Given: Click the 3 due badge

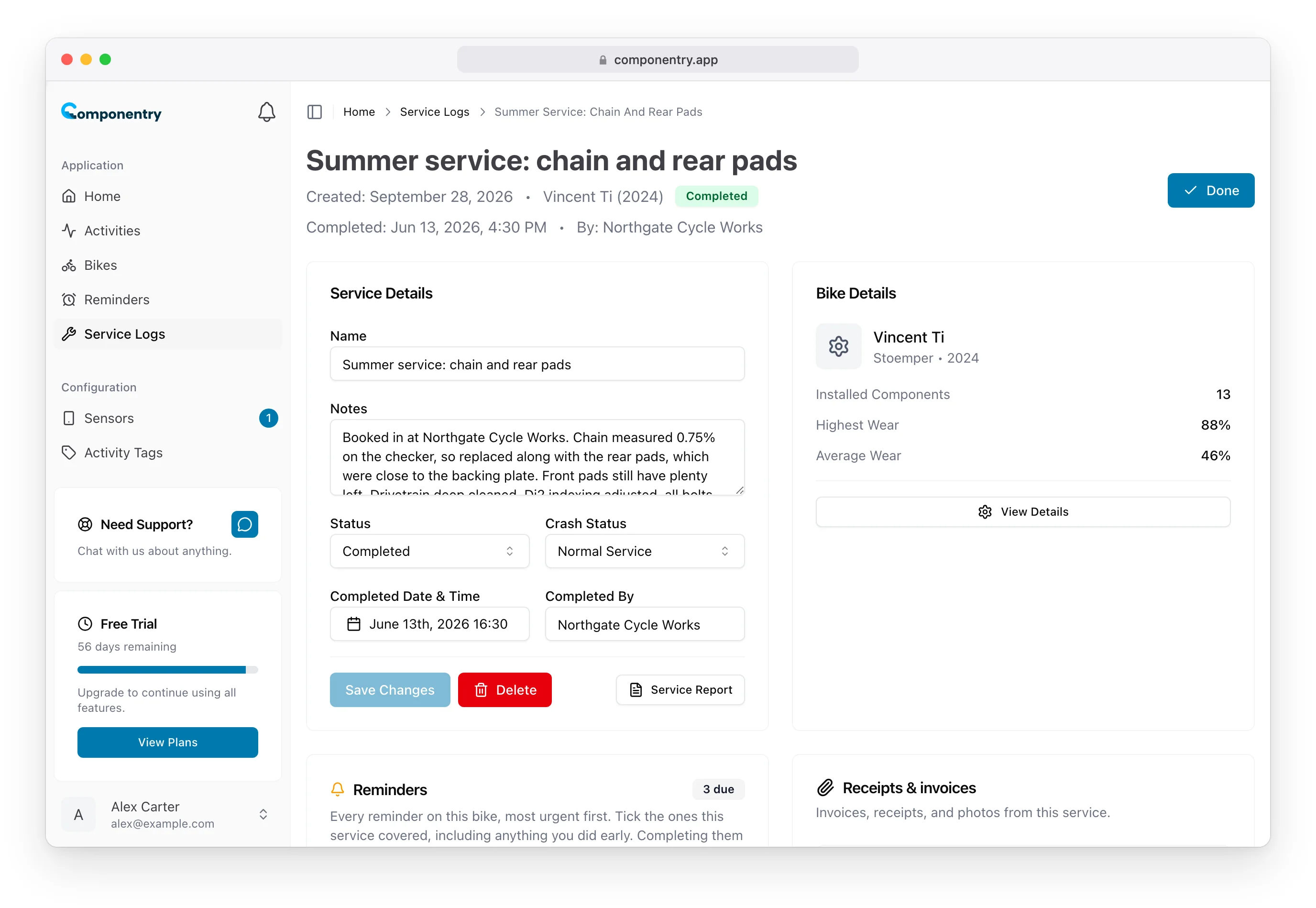Looking at the screenshot, I should tap(718, 789).
